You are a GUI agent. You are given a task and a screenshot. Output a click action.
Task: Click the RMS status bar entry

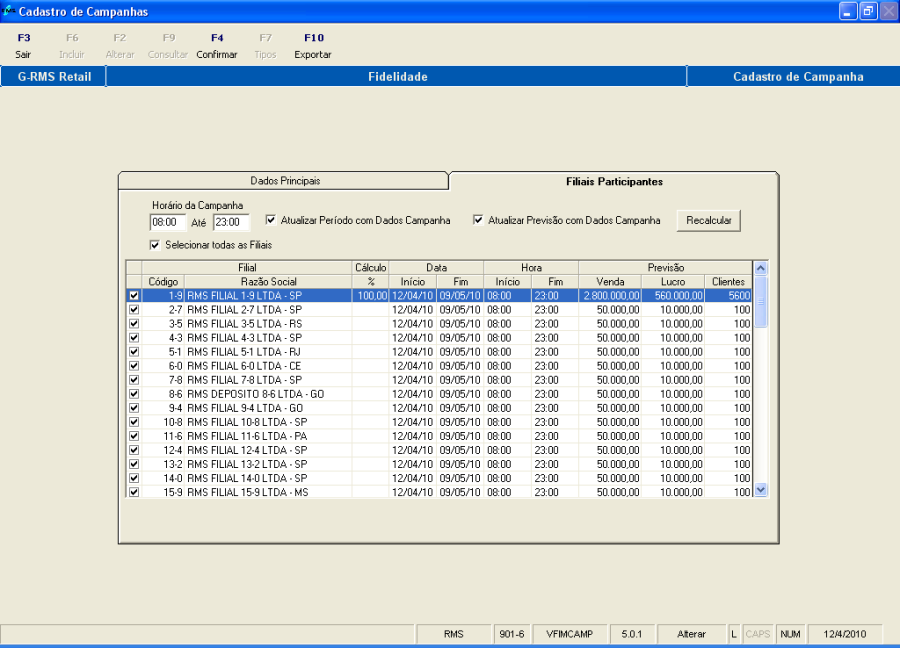[453, 634]
